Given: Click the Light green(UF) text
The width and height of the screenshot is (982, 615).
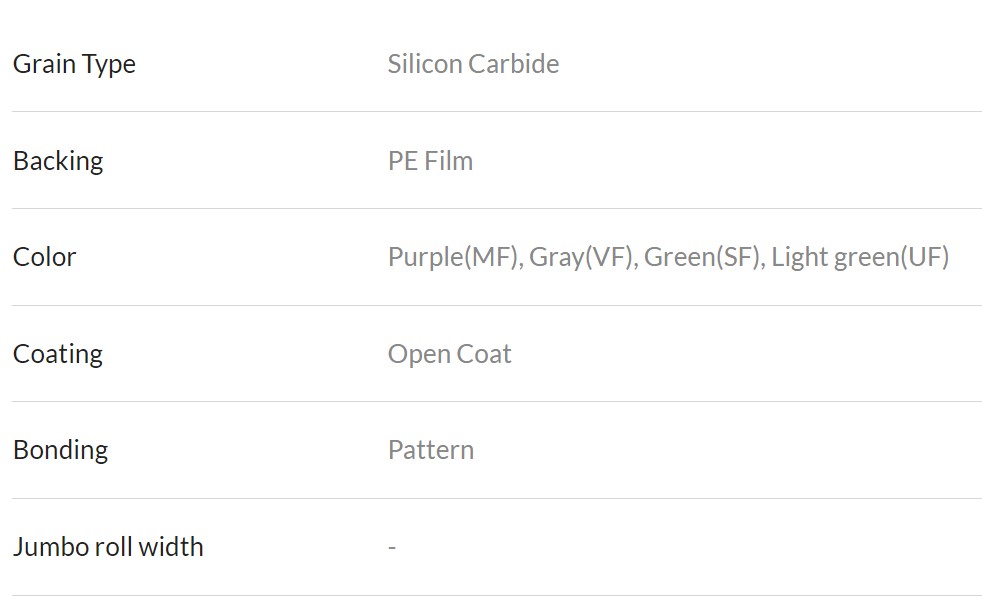Looking at the screenshot, I should tap(860, 257).
